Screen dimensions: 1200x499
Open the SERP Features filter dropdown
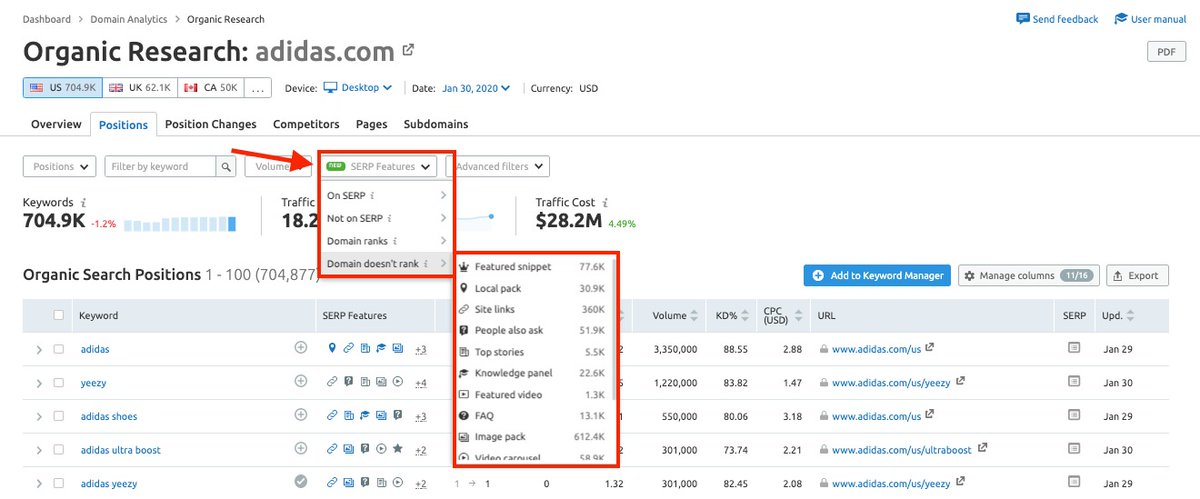(378, 167)
